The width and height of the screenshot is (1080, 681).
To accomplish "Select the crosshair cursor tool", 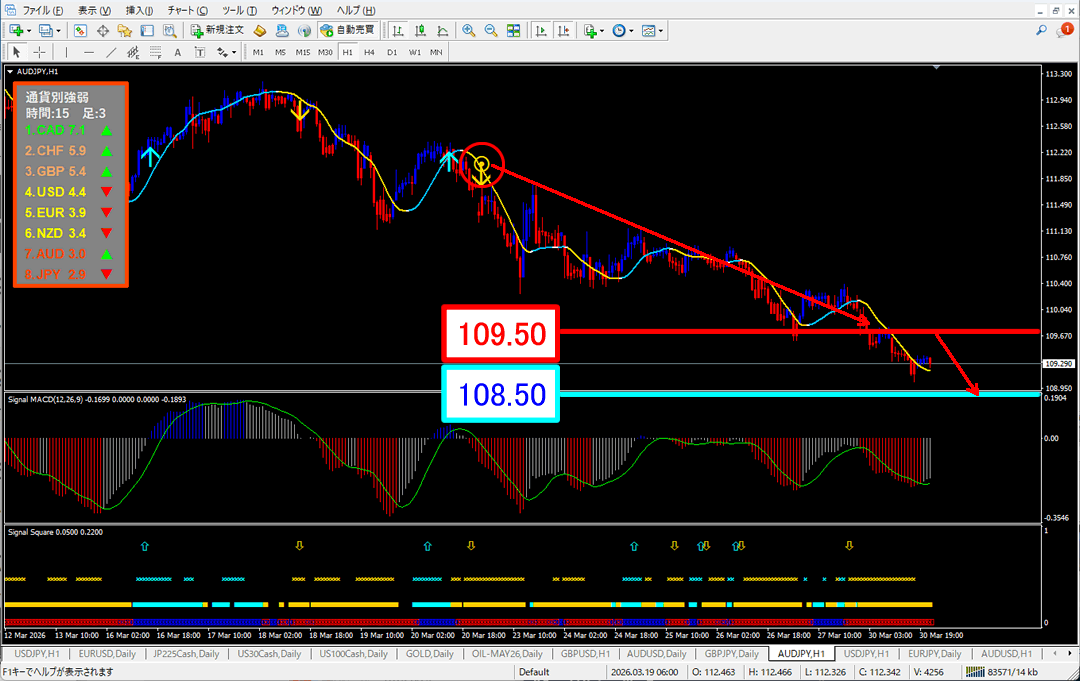I will 39,52.
